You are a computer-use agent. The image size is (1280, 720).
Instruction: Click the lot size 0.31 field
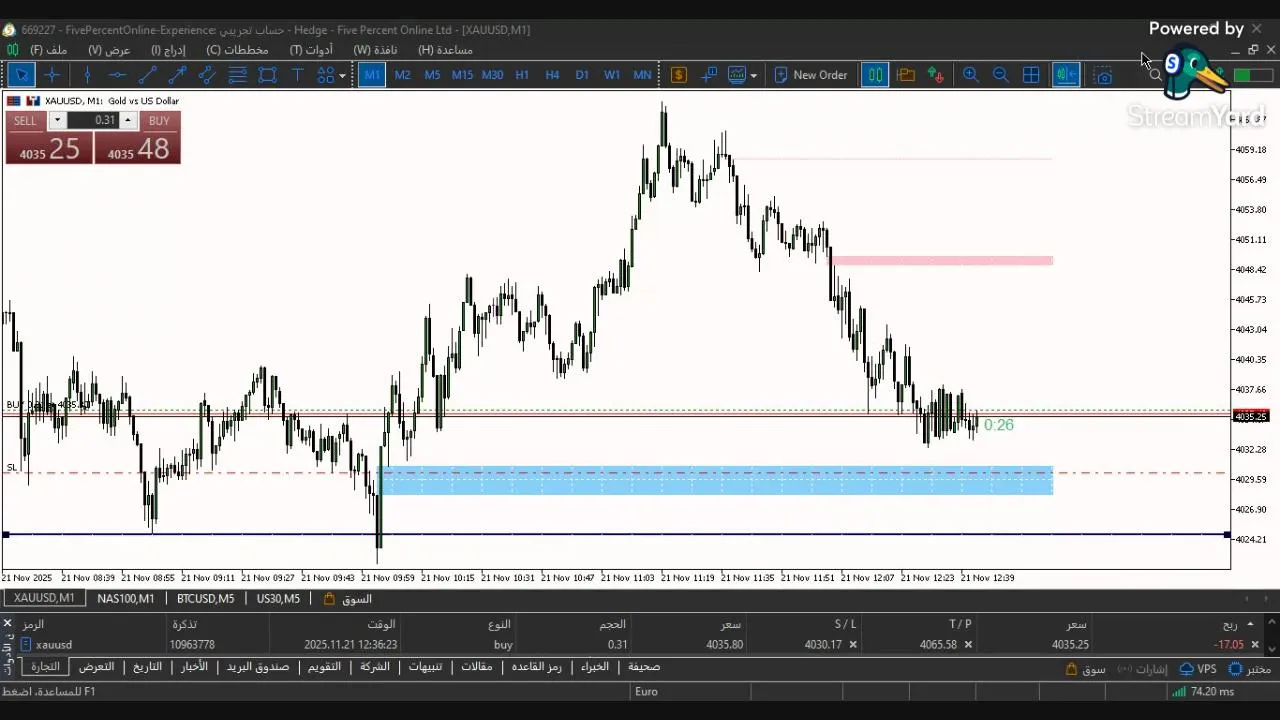(x=94, y=120)
